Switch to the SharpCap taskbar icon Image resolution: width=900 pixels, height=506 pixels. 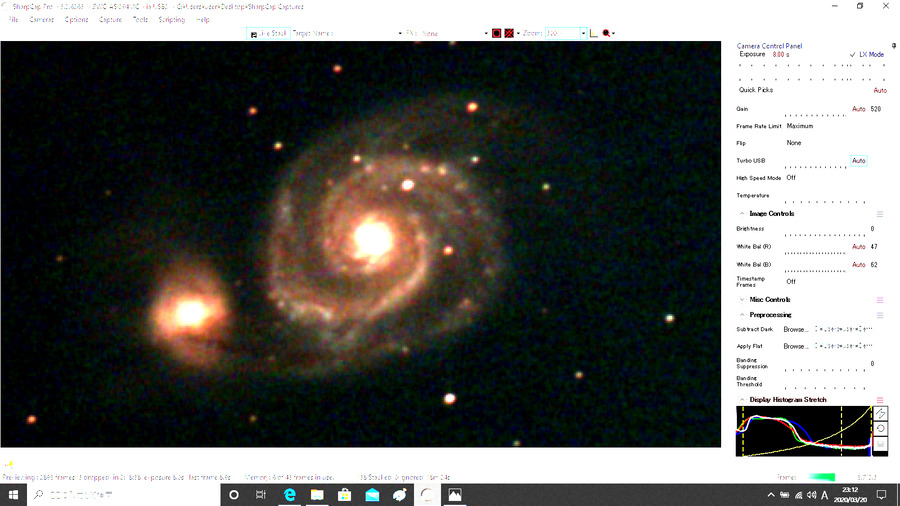(x=427, y=495)
